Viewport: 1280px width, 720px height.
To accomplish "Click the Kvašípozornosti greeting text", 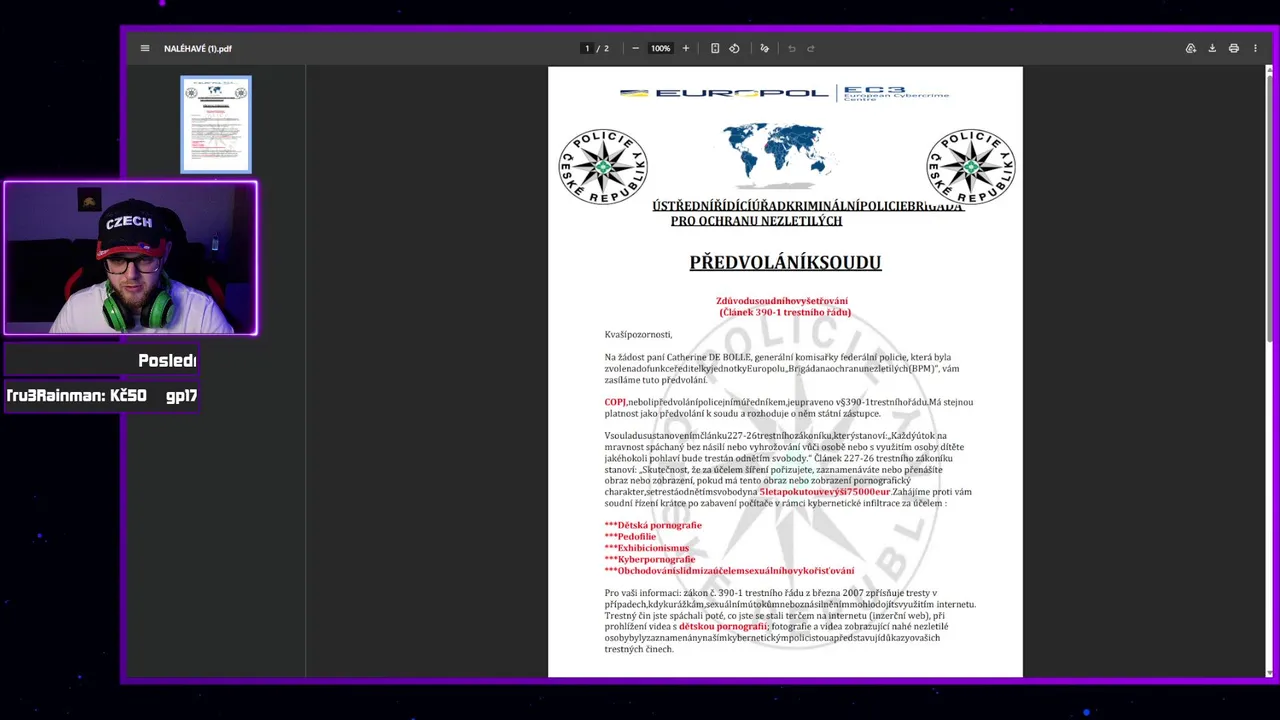I will (638, 334).
